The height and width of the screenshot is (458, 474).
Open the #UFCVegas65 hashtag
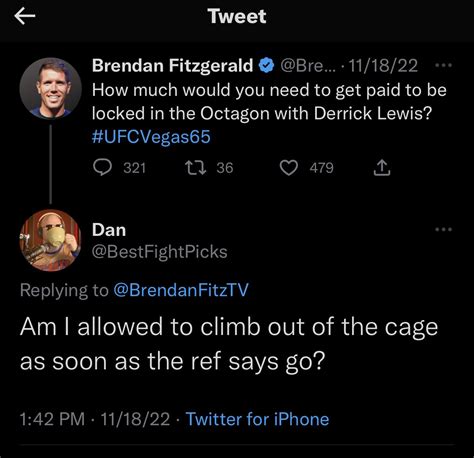(x=151, y=137)
